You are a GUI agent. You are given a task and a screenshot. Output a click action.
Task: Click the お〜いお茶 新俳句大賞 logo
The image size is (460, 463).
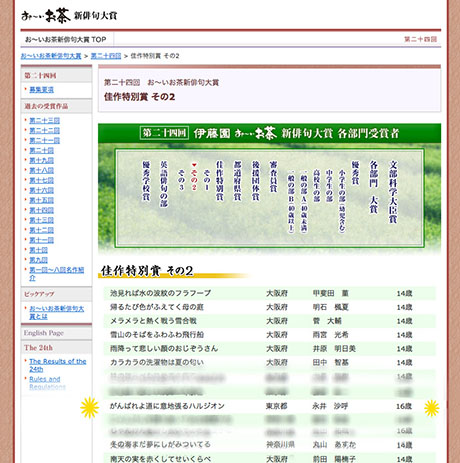(69, 15)
